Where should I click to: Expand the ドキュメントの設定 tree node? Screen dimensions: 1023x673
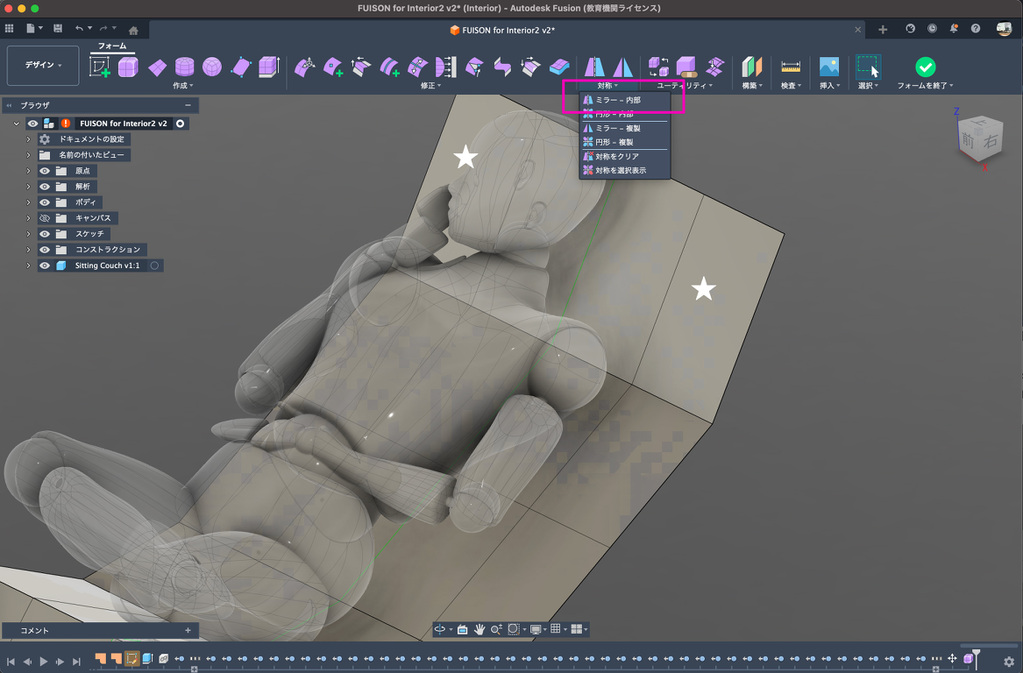(x=29, y=139)
